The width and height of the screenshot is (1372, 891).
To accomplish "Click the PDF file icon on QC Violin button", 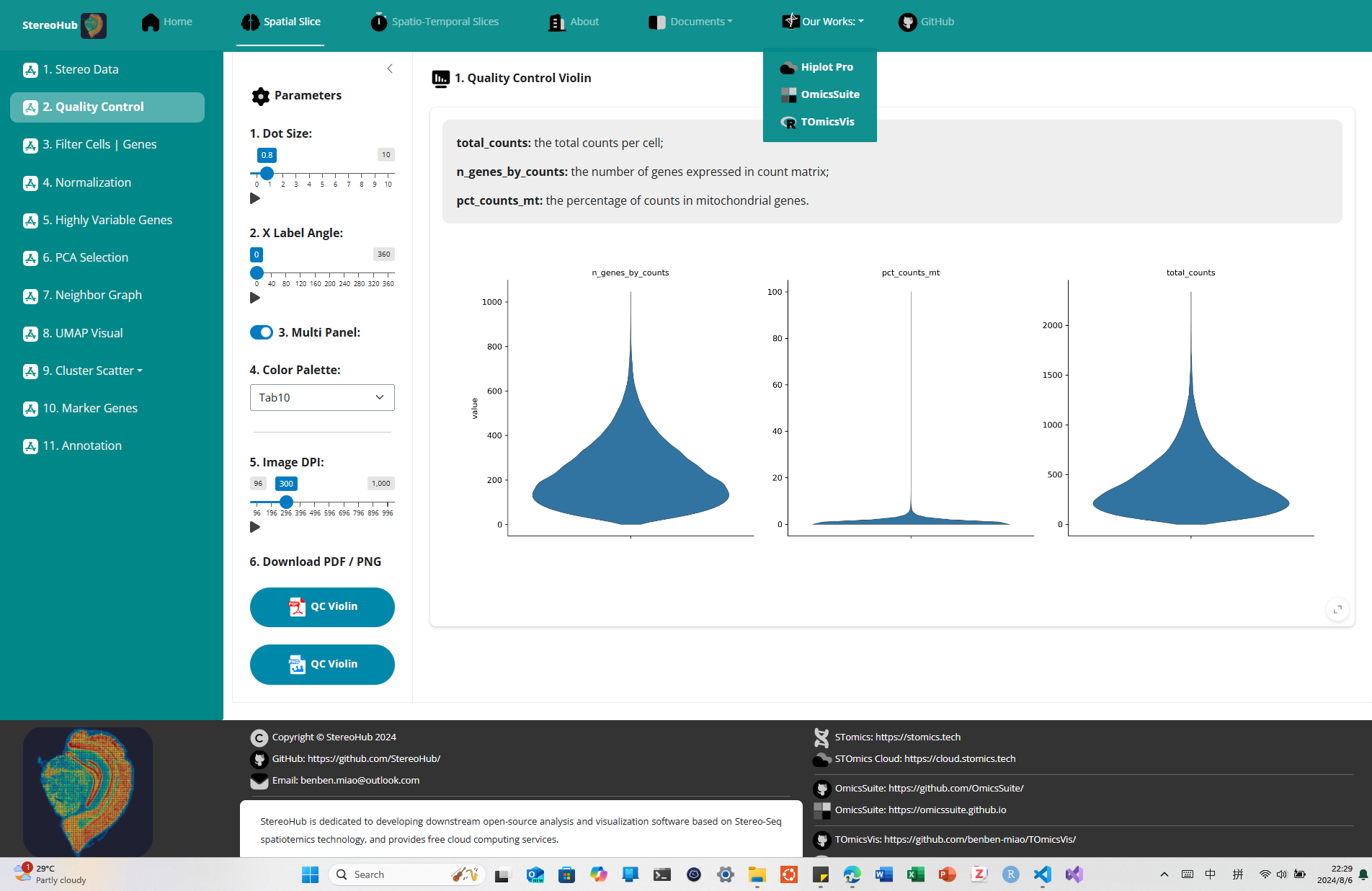I will [x=297, y=607].
